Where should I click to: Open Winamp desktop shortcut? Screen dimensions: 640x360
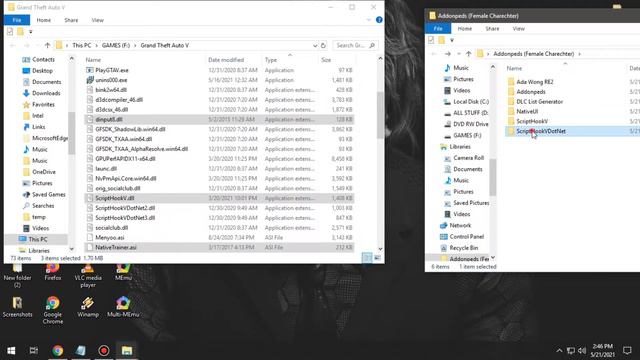pyautogui.click(x=88, y=307)
